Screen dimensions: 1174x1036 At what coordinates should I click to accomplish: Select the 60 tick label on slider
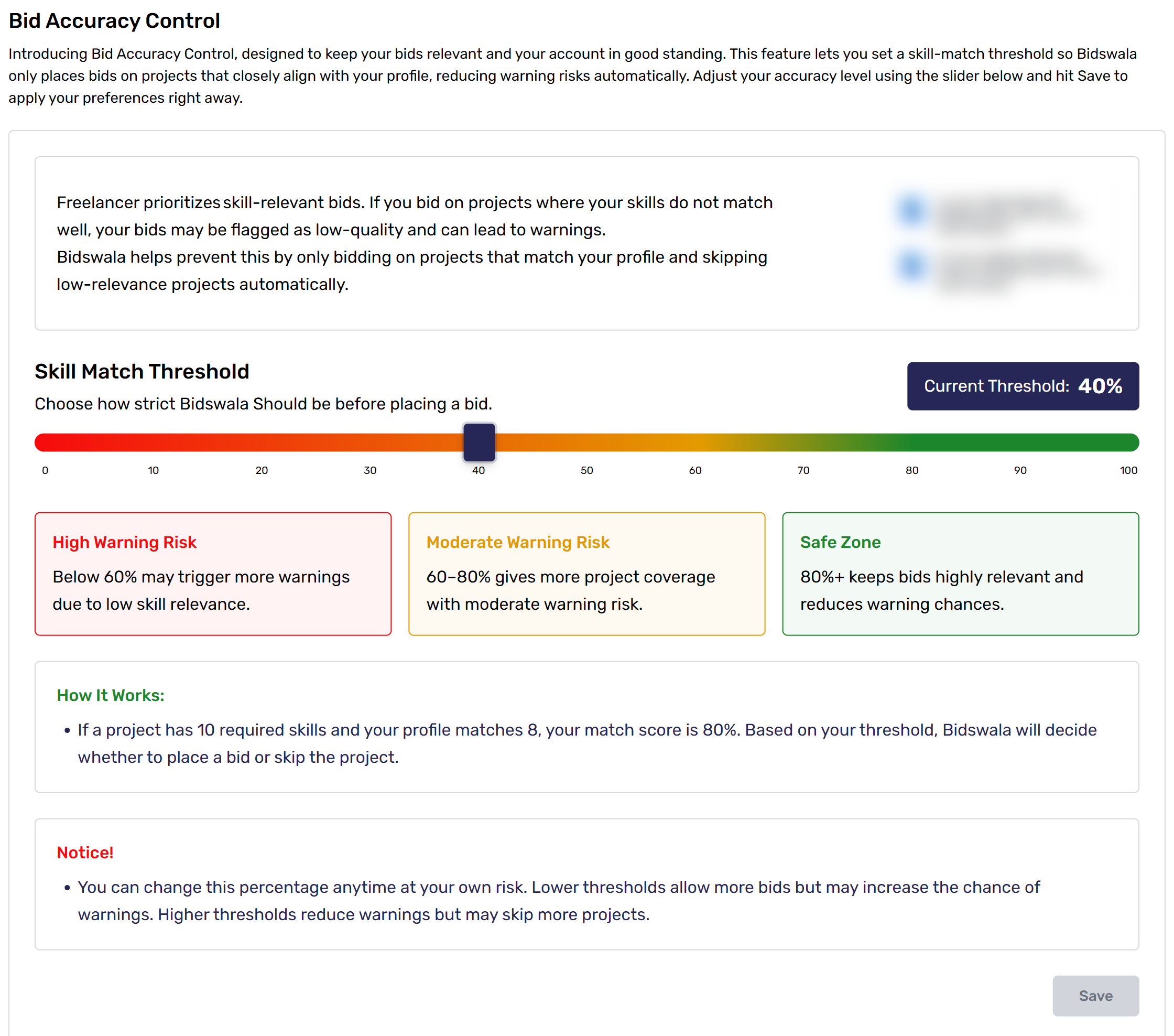(695, 470)
